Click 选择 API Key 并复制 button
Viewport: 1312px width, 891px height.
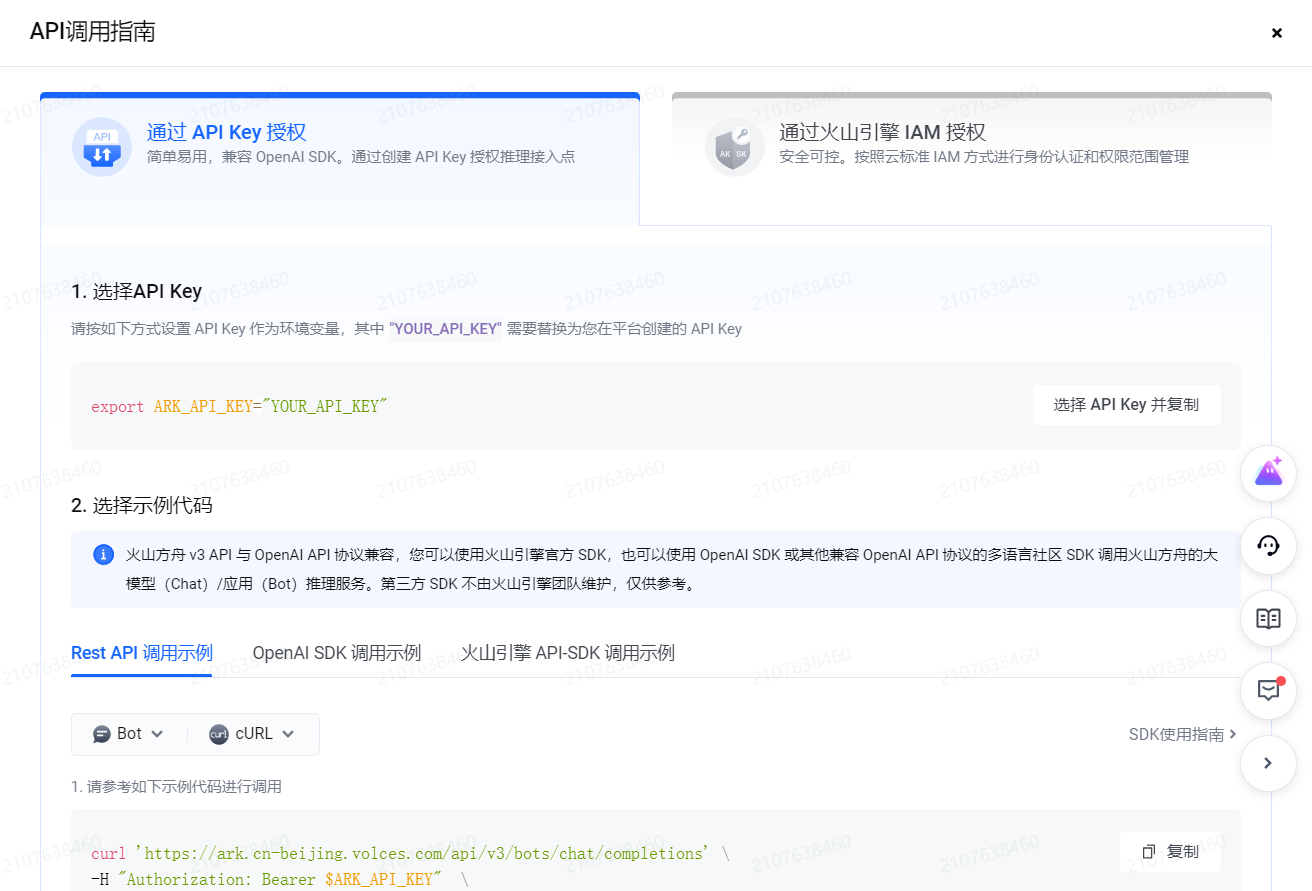point(1126,405)
